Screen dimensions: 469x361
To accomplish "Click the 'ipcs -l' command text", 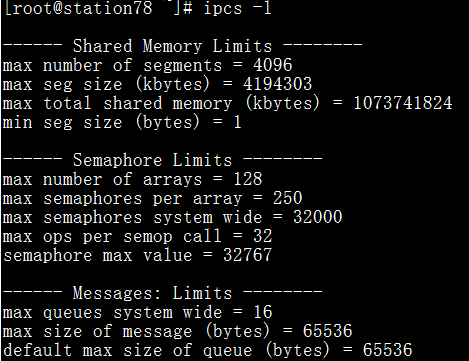I will point(238,8).
